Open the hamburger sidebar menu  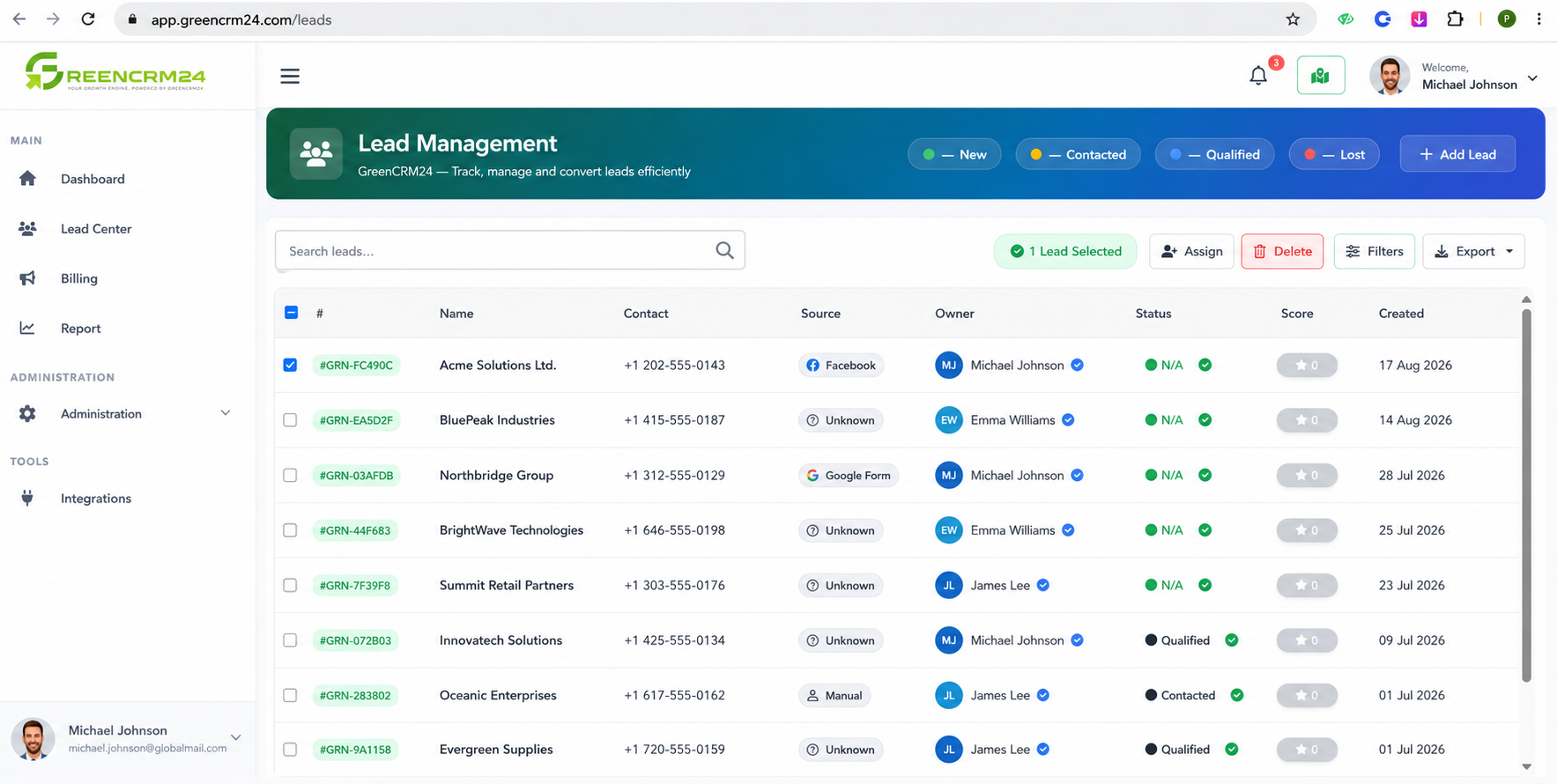[290, 76]
